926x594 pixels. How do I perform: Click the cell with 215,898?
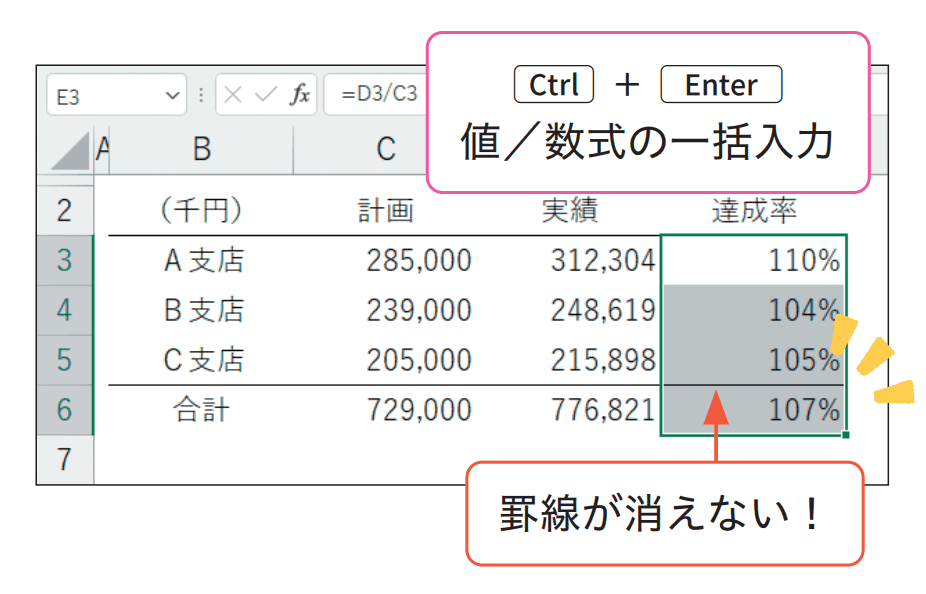click(570, 360)
